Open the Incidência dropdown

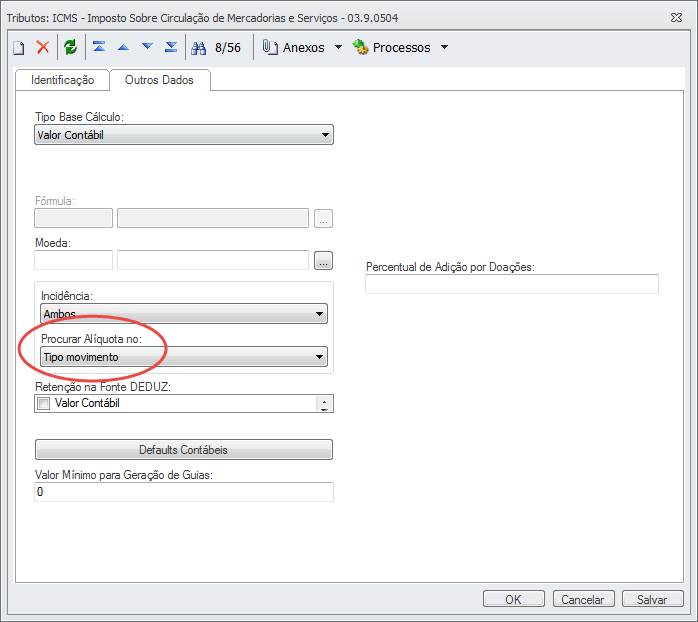[184, 313]
